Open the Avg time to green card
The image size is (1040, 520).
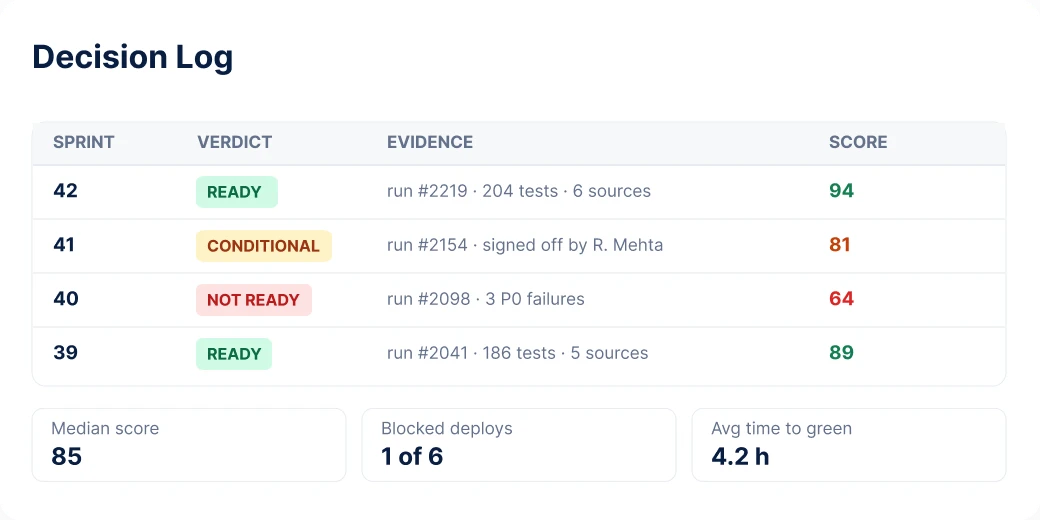point(849,445)
